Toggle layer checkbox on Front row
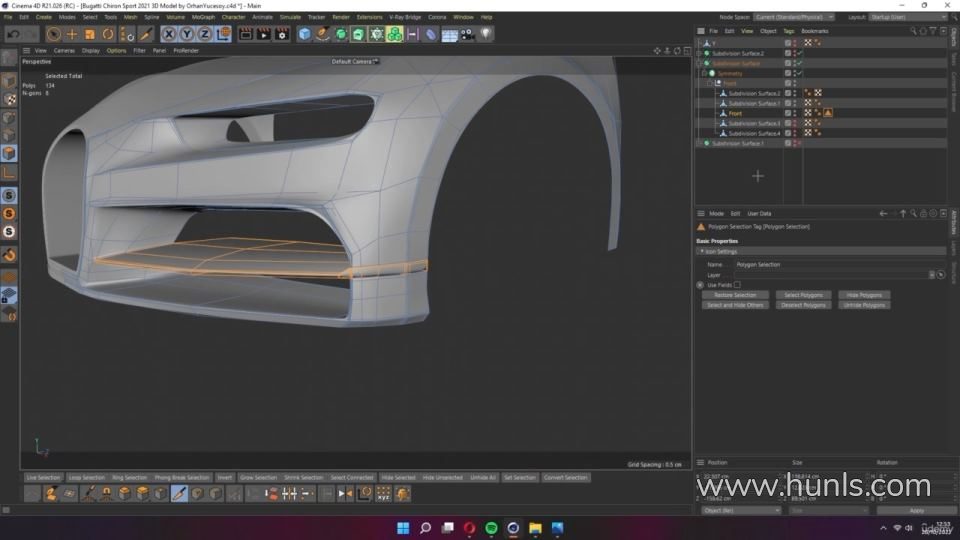 pyautogui.click(x=788, y=113)
